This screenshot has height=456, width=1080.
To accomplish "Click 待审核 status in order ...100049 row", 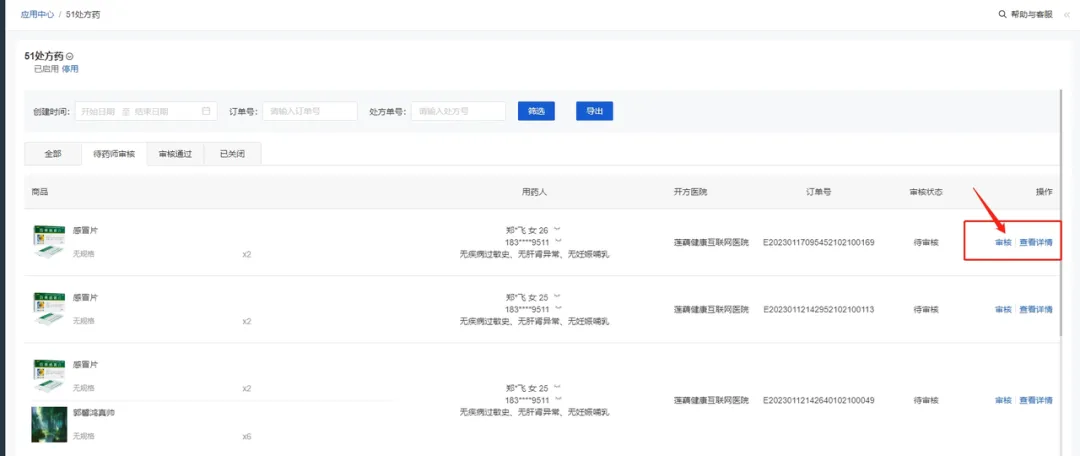I will pyautogui.click(x=926, y=400).
